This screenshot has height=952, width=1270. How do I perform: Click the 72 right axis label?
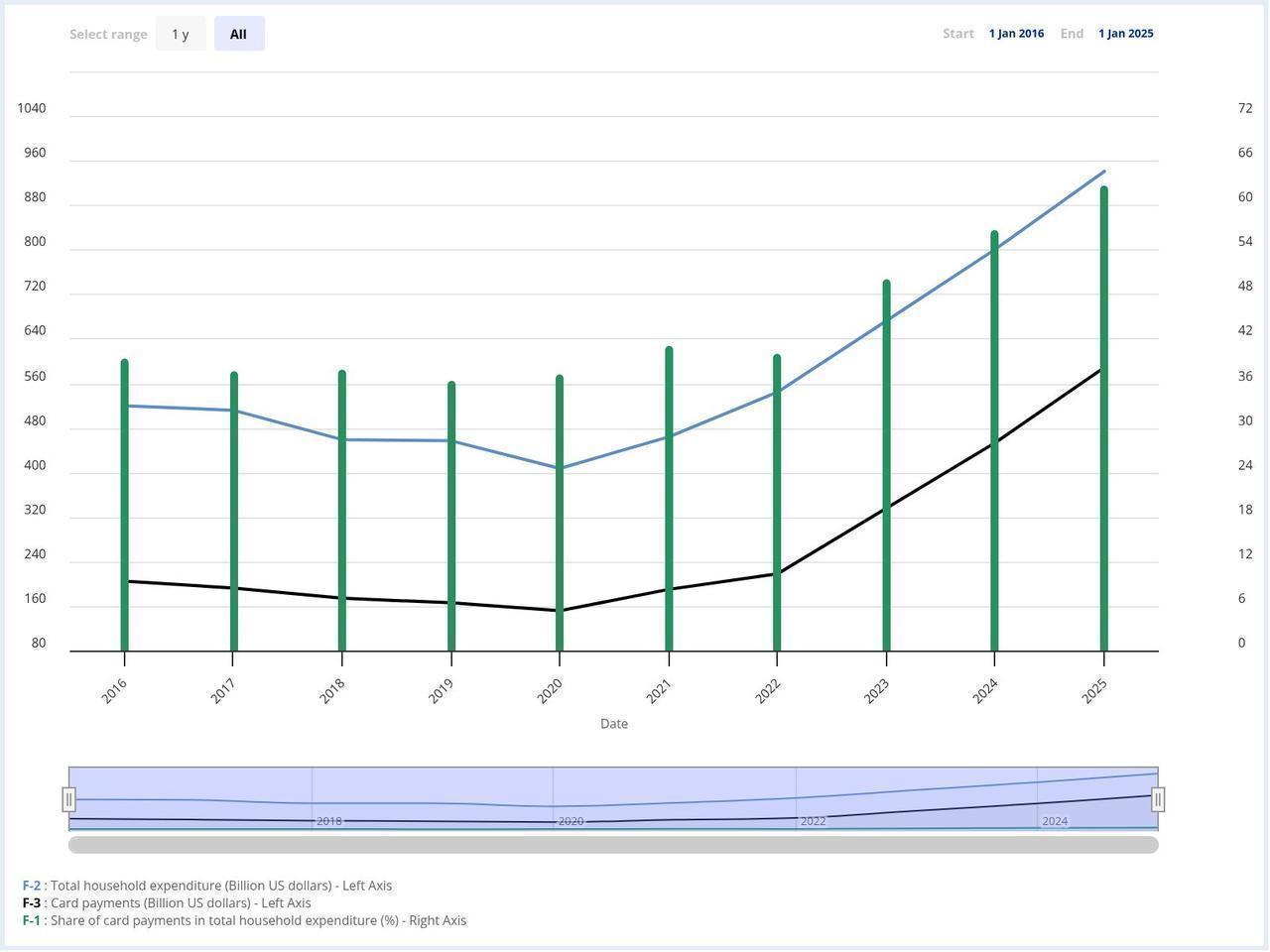1245,108
